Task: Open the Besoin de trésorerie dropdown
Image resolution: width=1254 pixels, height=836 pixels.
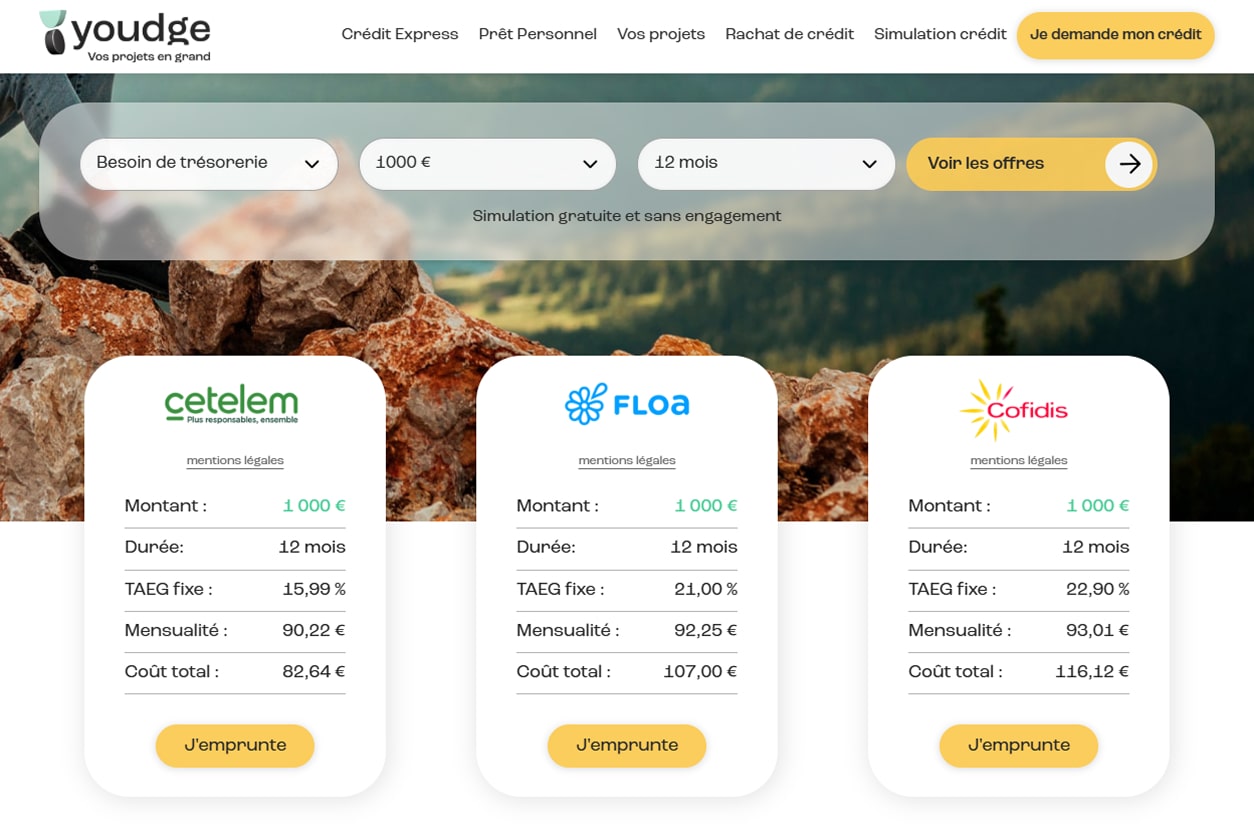Action: tap(209, 164)
